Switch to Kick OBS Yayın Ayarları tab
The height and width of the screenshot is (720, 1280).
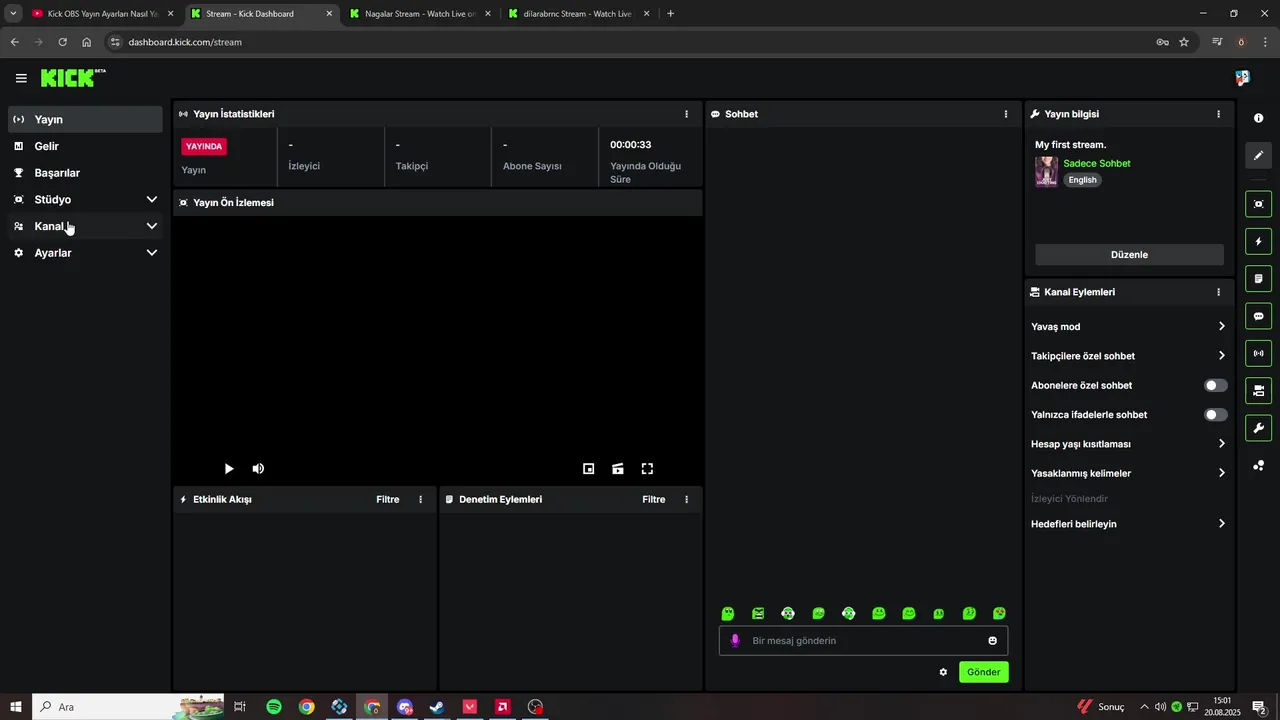pos(103,14)
